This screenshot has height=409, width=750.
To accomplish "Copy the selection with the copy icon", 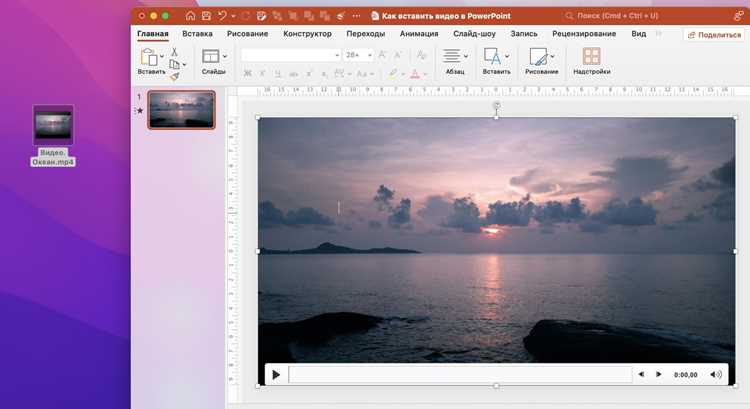I will click(175, 64).
